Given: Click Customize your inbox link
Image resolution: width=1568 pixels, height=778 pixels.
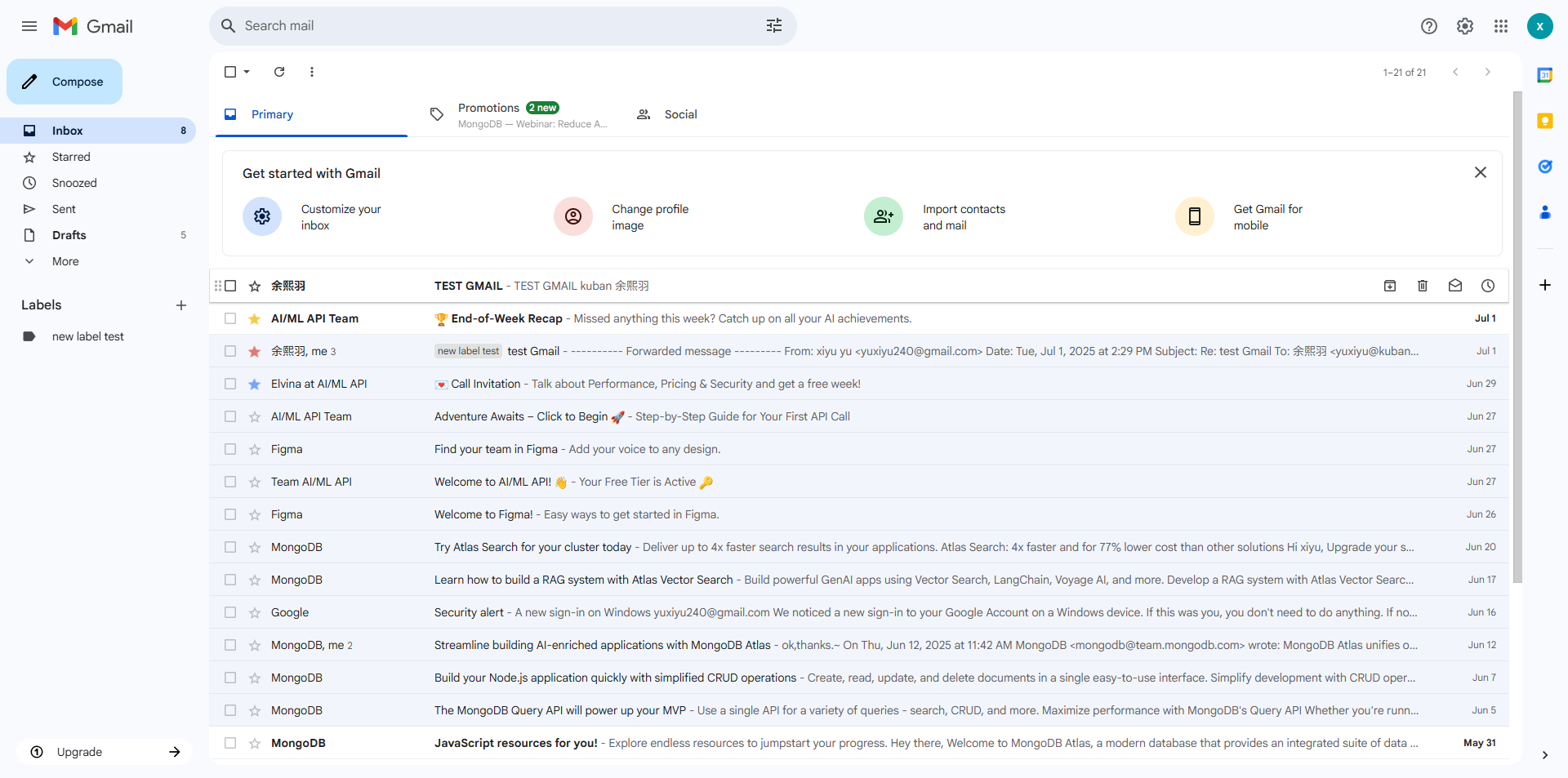Looking at the screenshot, I should [x=341, y=217].
